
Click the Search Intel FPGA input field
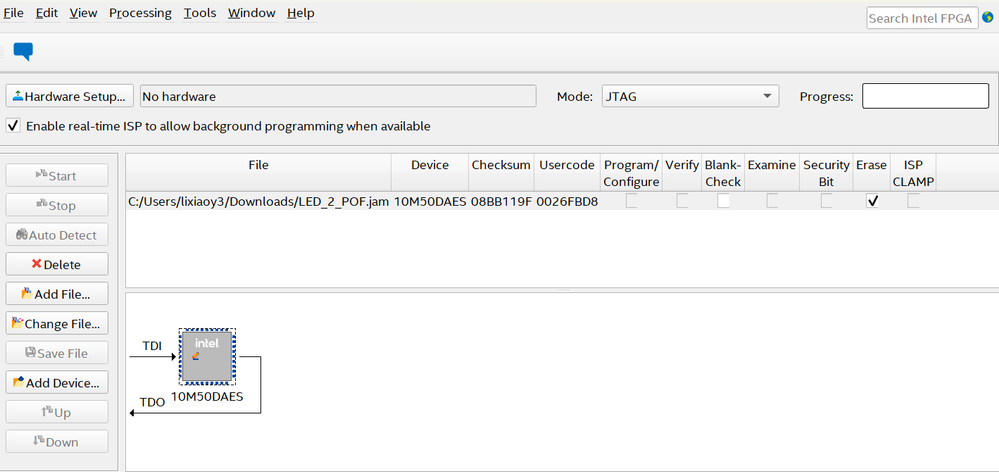(x=921, y=18)
